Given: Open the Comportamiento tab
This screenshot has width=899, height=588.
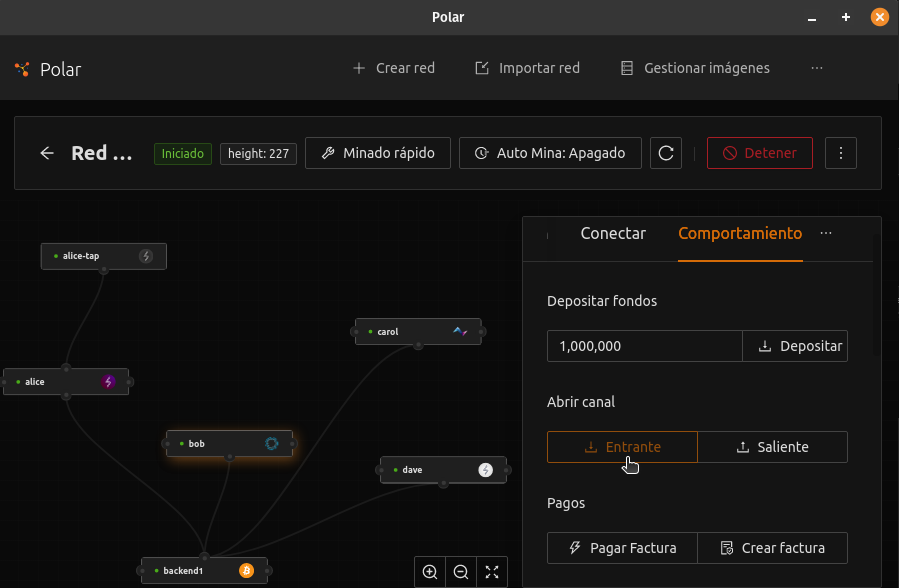Looking at the screenshot, I should click(x=740, y=233).
